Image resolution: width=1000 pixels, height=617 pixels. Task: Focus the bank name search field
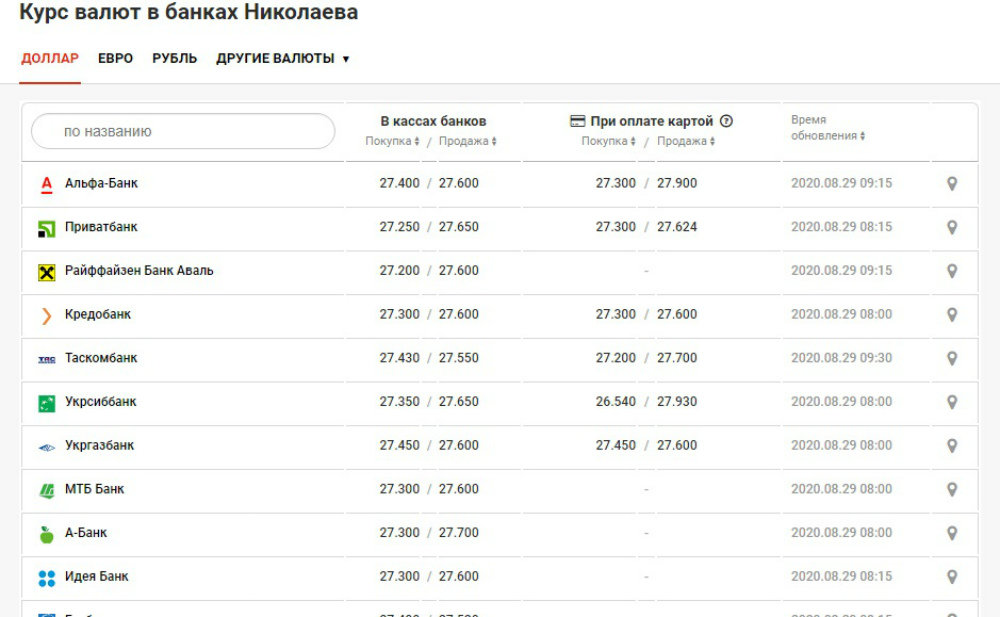point(183,131)
